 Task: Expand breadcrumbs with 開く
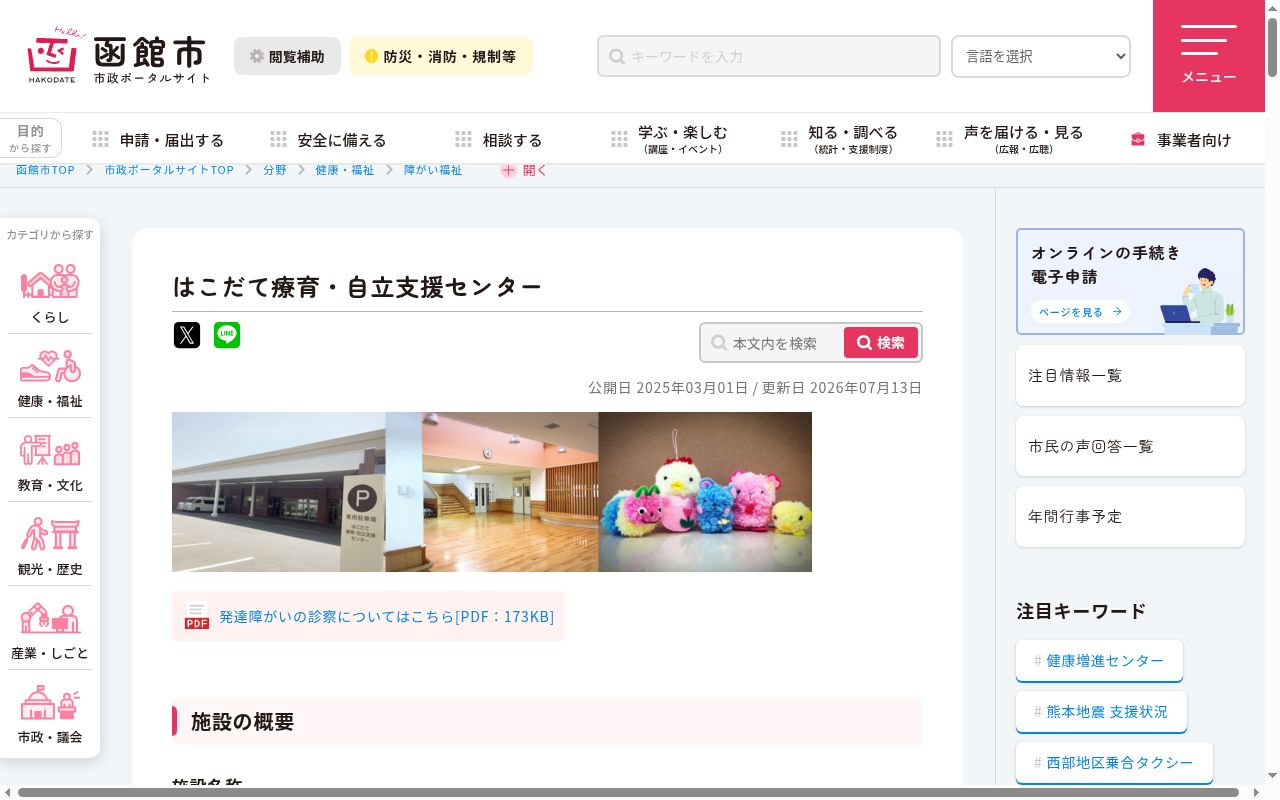click(524, 170)
